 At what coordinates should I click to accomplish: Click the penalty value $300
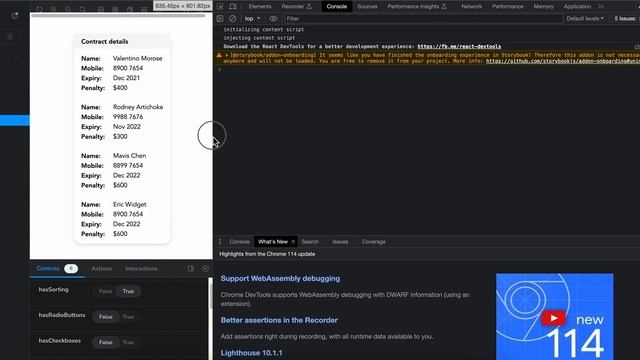[x=120, y=136]
